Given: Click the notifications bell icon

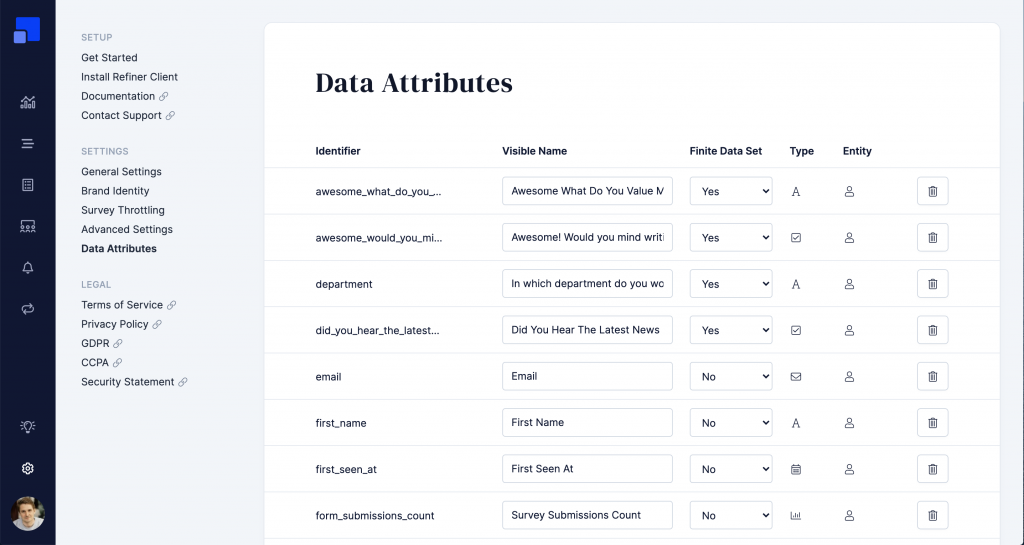Looking at the screenshot, I should coord(27,268).
